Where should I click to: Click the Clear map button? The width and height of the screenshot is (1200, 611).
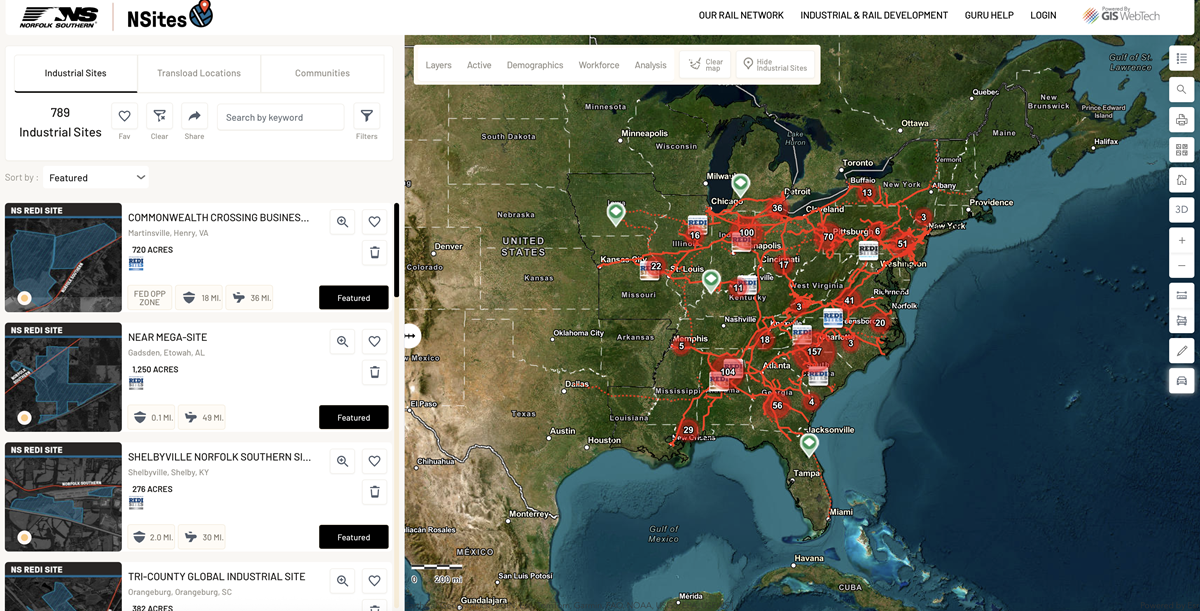(705, 64)
